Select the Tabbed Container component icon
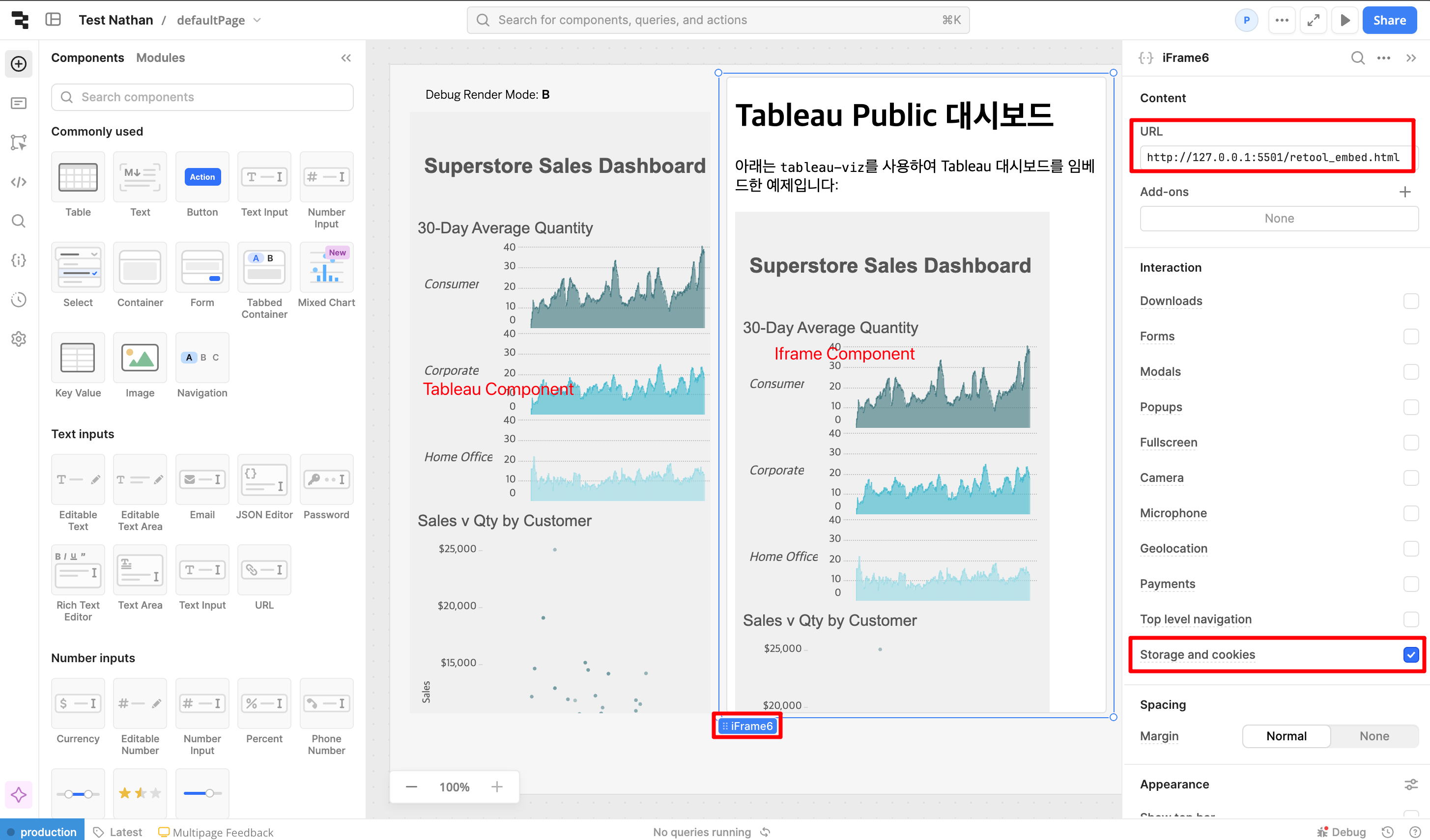 pos(264,268)
